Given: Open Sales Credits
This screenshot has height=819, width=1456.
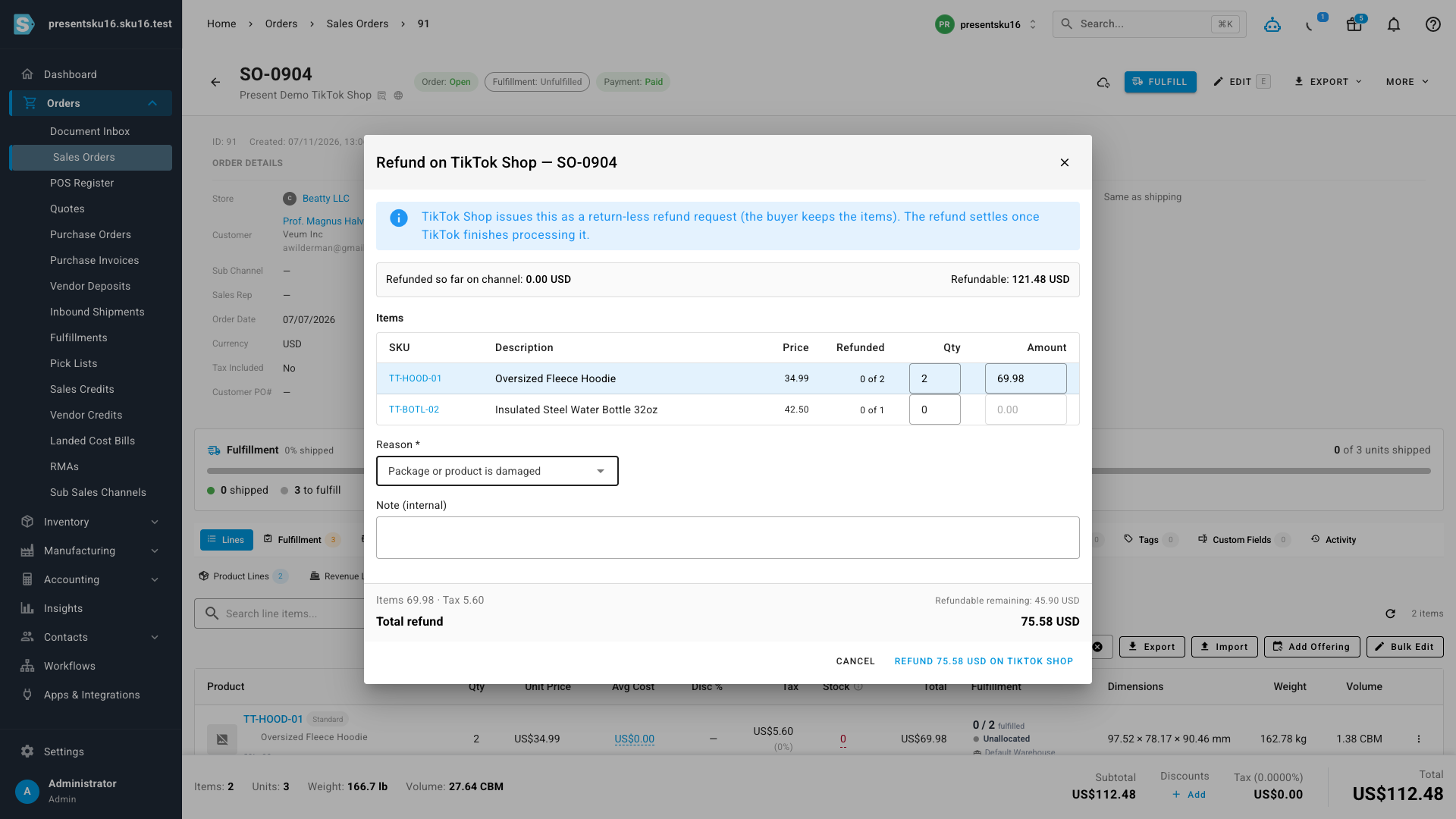Looking at the screenshot, I should [x=82, y=389].
